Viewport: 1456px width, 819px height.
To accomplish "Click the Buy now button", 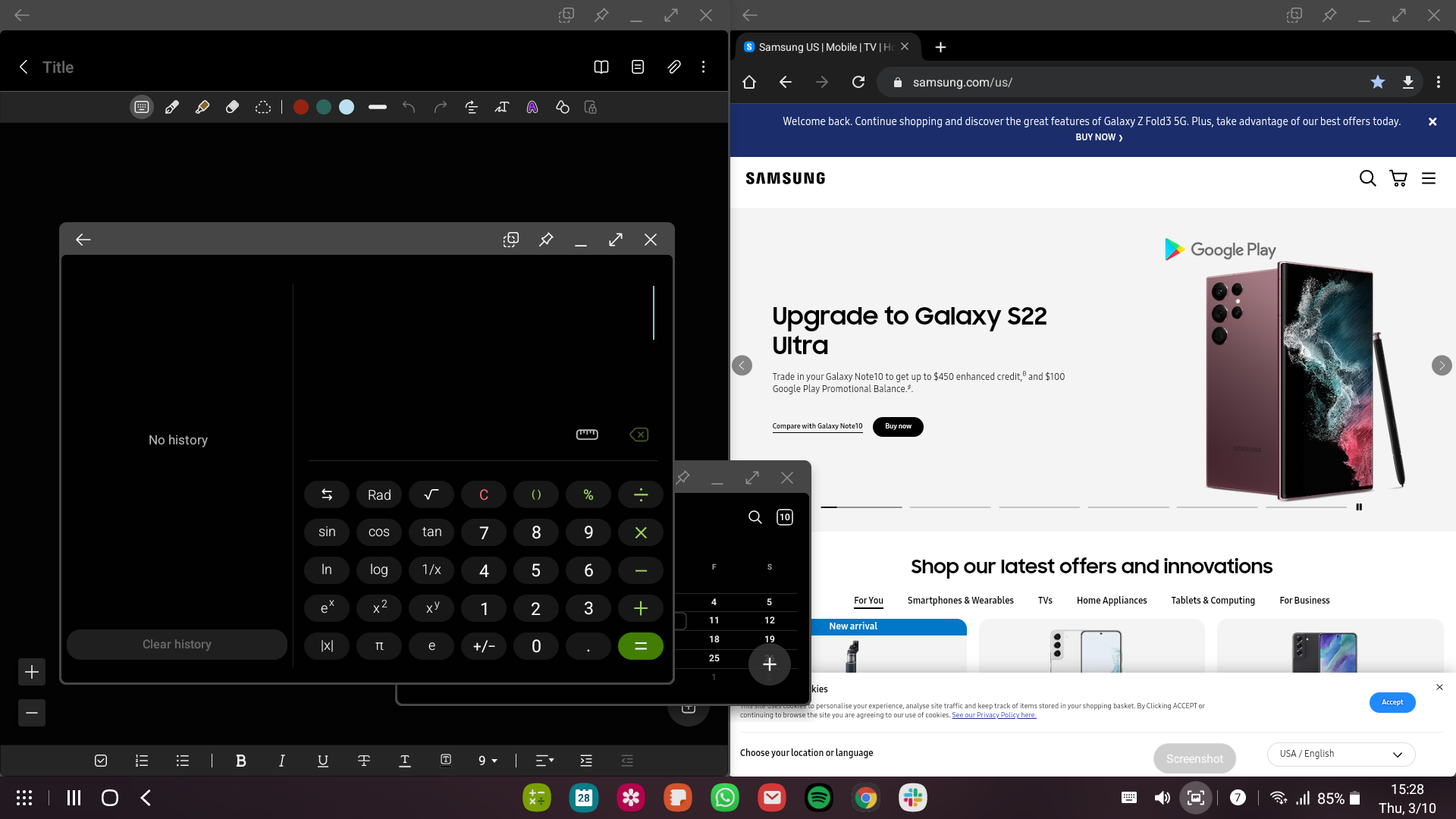I will click(898, 427).
